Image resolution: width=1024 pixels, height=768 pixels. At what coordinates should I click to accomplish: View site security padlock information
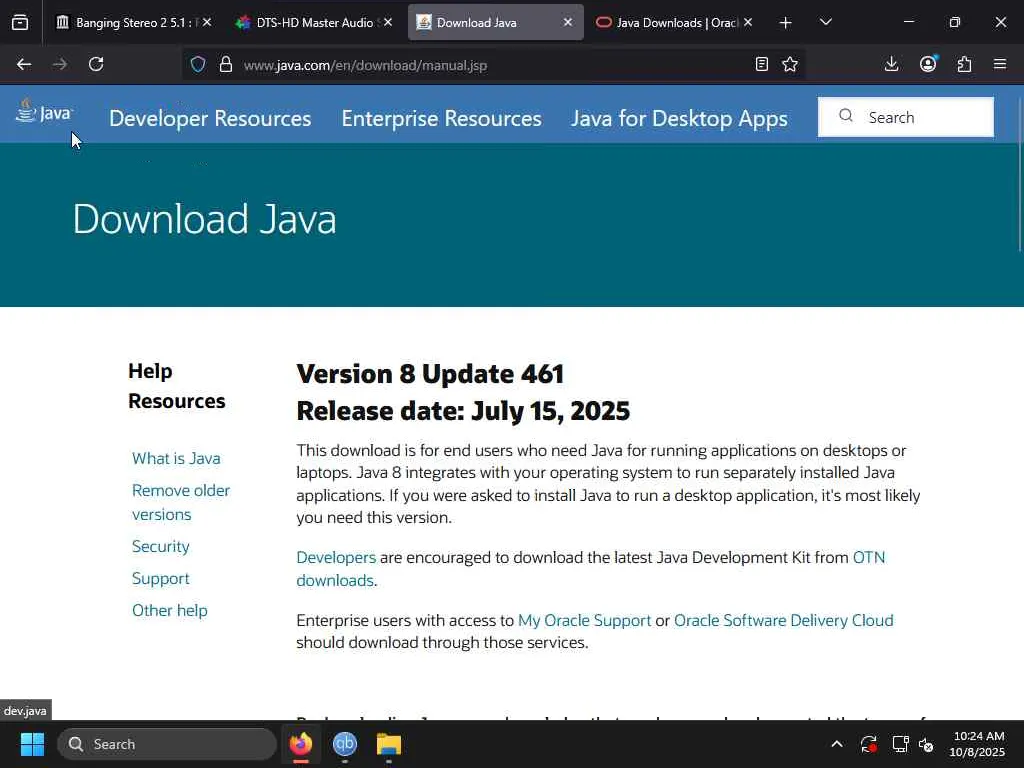tap(226, 65)
